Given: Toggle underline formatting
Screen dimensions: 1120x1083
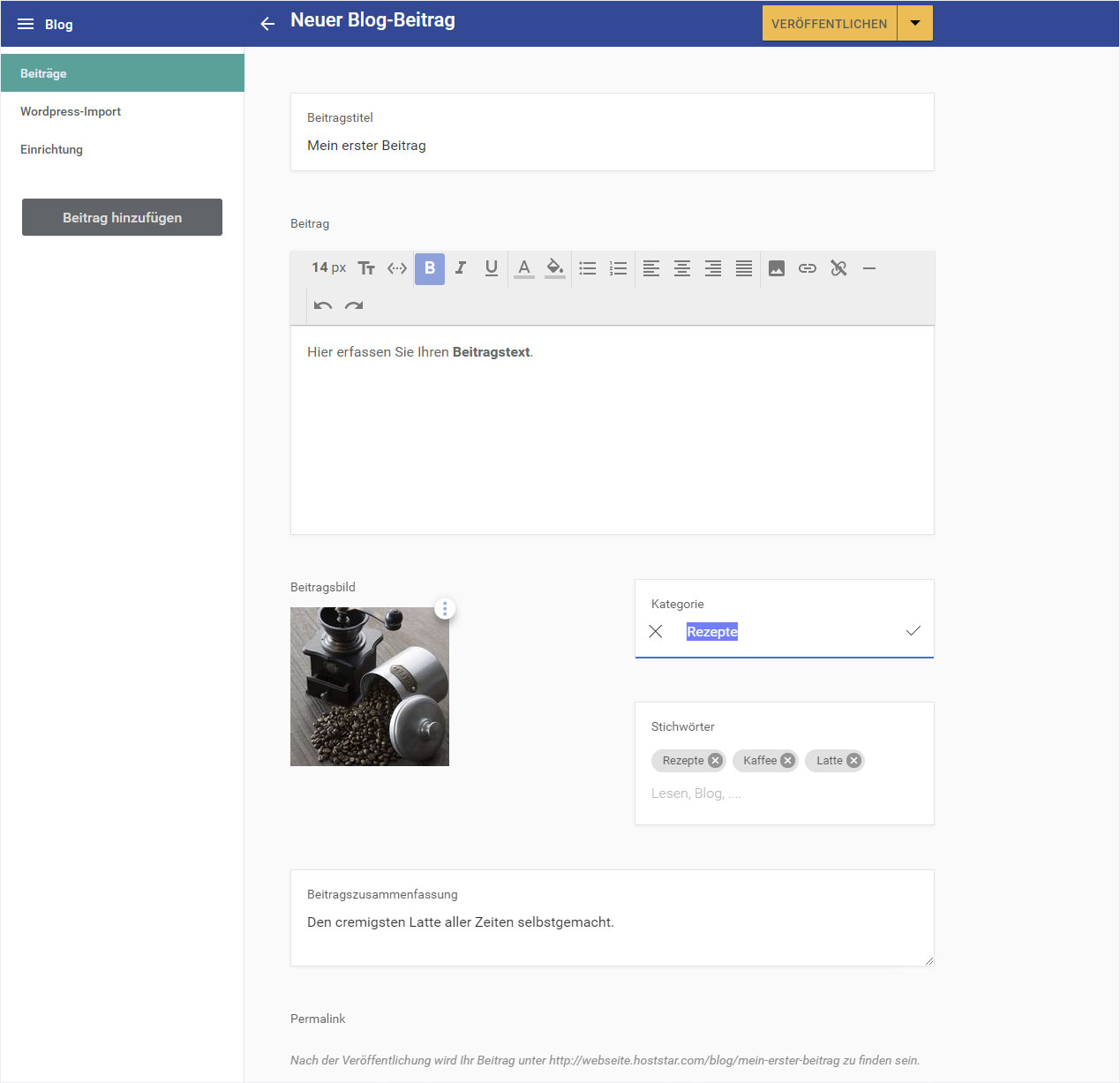Looking at the screenshot, I should (492, 268).
